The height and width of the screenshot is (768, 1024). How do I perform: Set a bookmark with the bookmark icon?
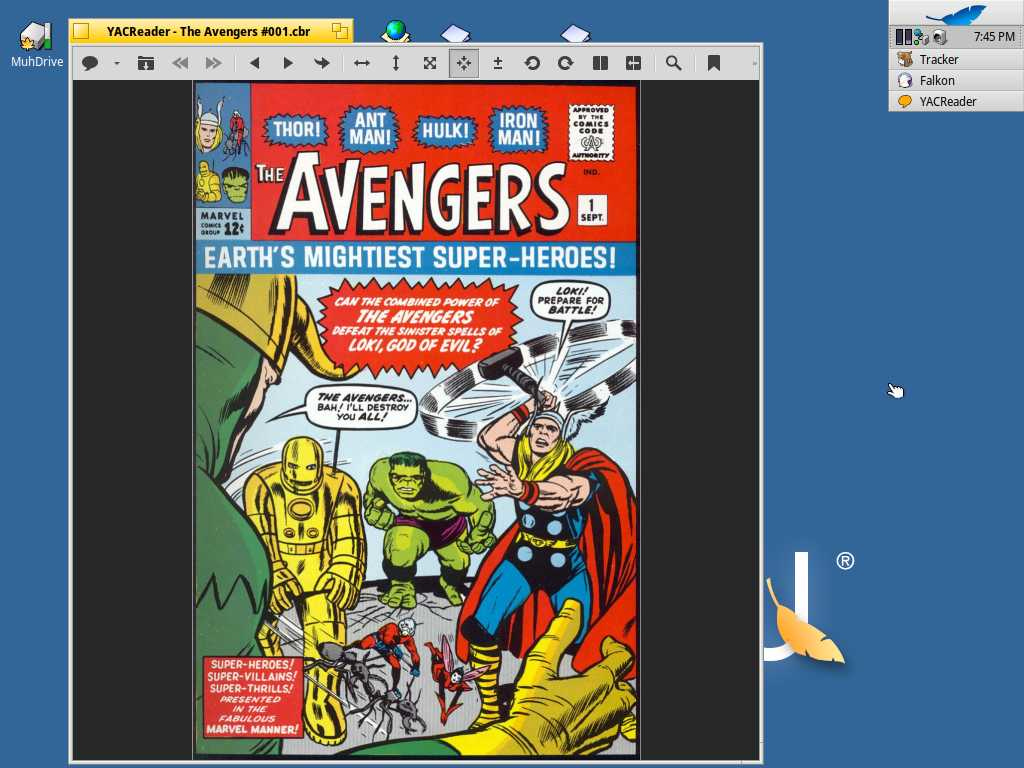(x=714, y=63)
